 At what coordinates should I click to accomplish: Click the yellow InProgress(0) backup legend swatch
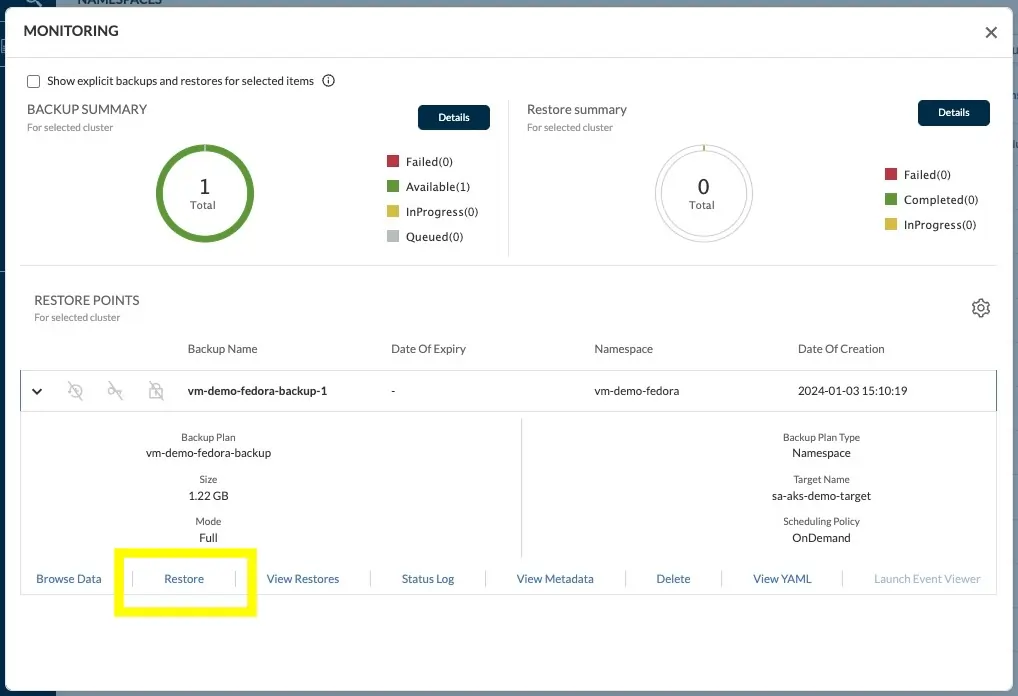click(393, 211)
